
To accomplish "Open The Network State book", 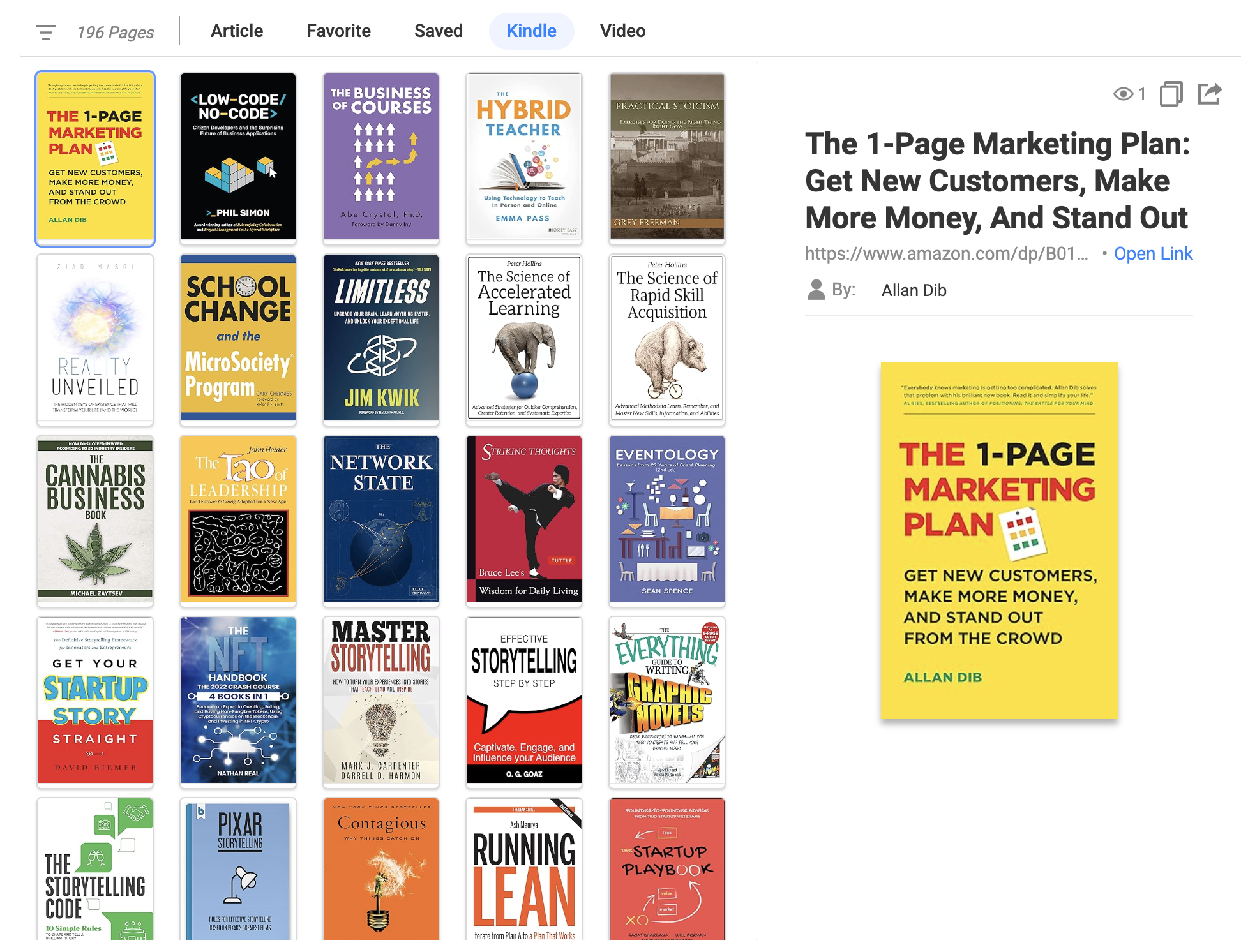I will pos(381,519).
